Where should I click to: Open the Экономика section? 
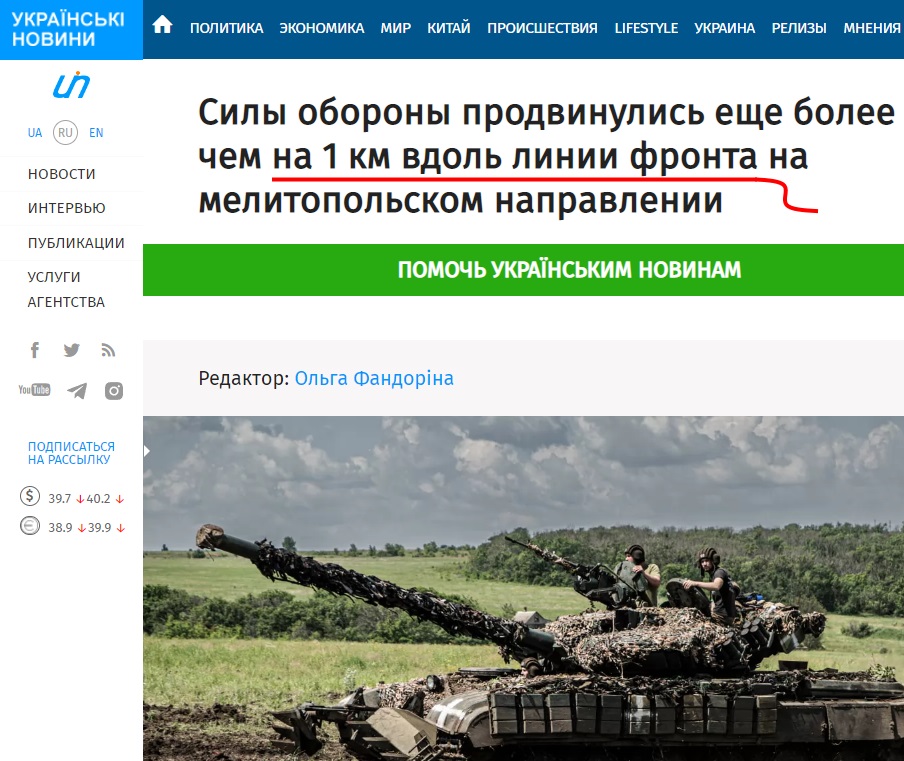point(322,28)
